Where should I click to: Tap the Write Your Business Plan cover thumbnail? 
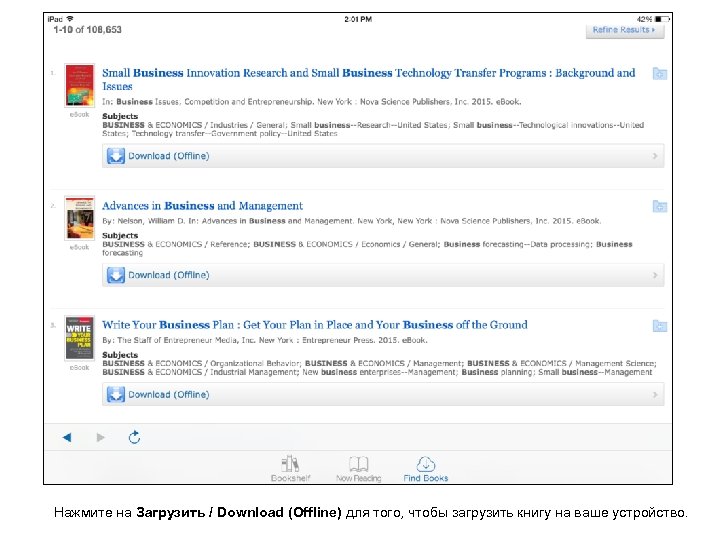click(x=79, y=339)
